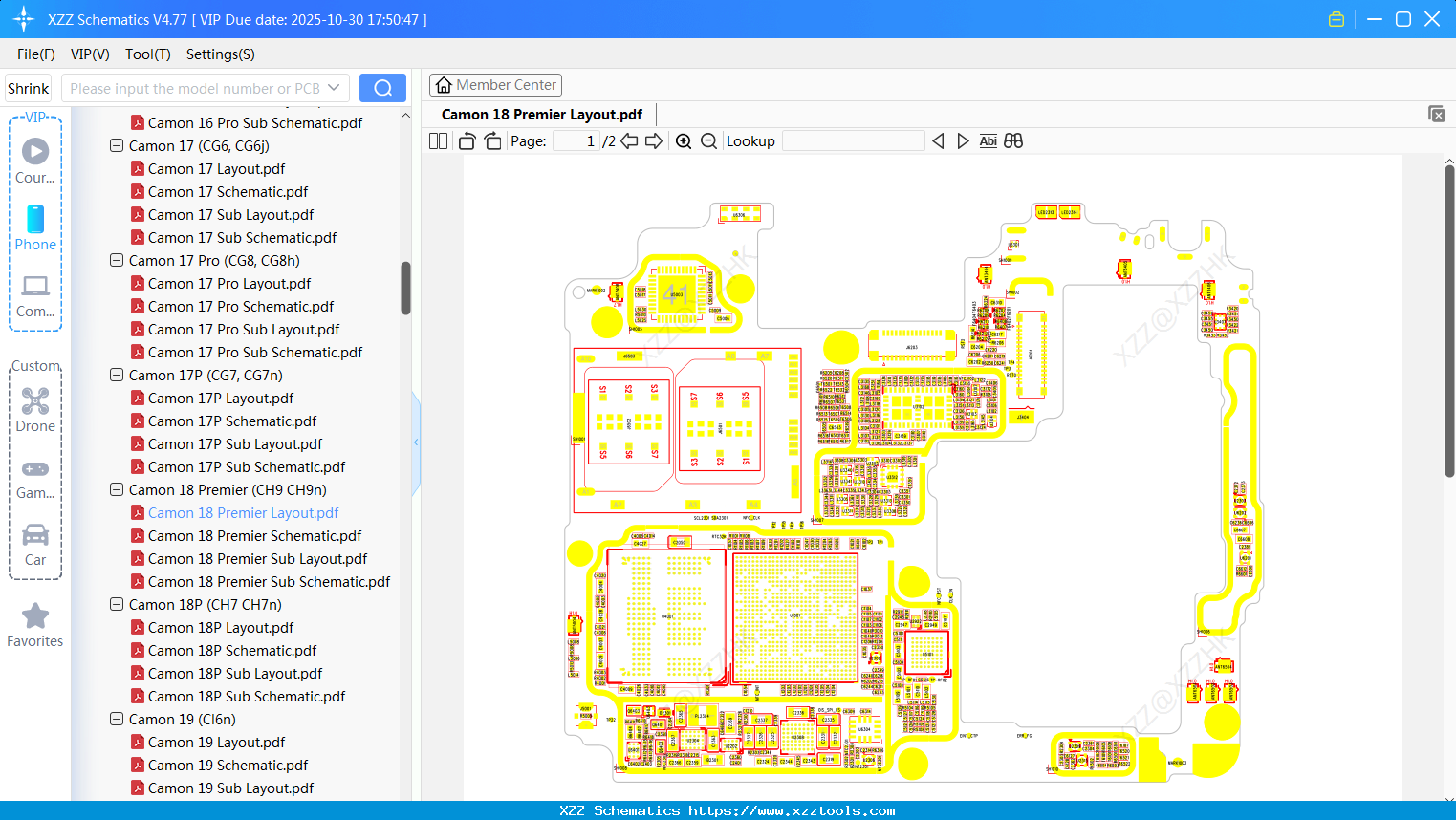
Task: Collapse the Camon 17 Pro group
Action: 116,260
